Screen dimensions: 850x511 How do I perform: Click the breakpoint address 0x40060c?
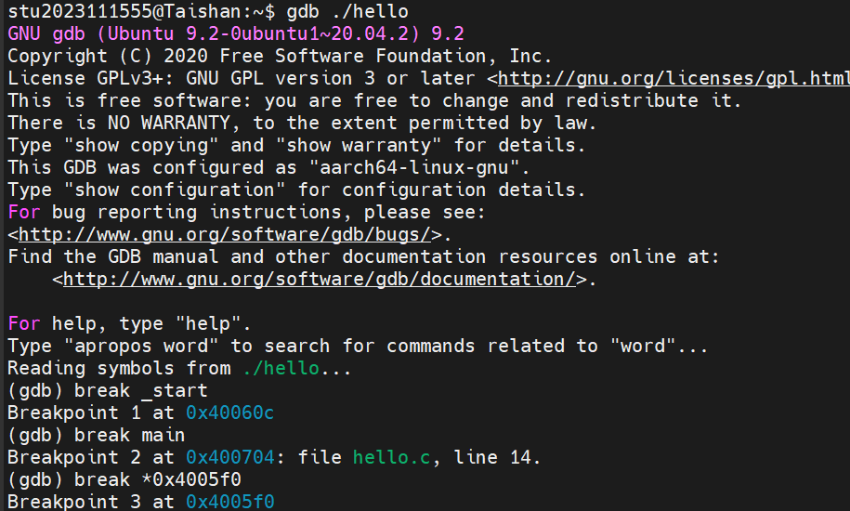[x=230, y=413]
